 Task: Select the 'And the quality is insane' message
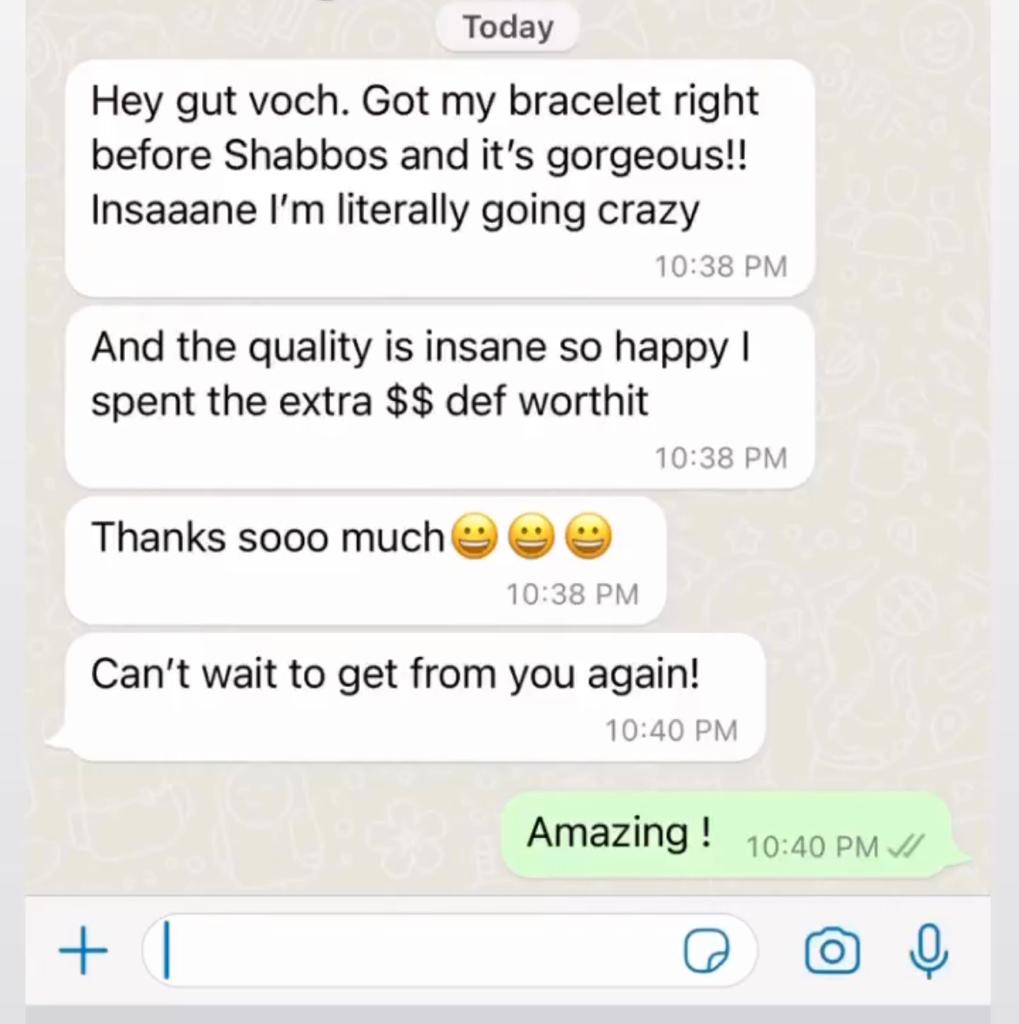point(440,398)
